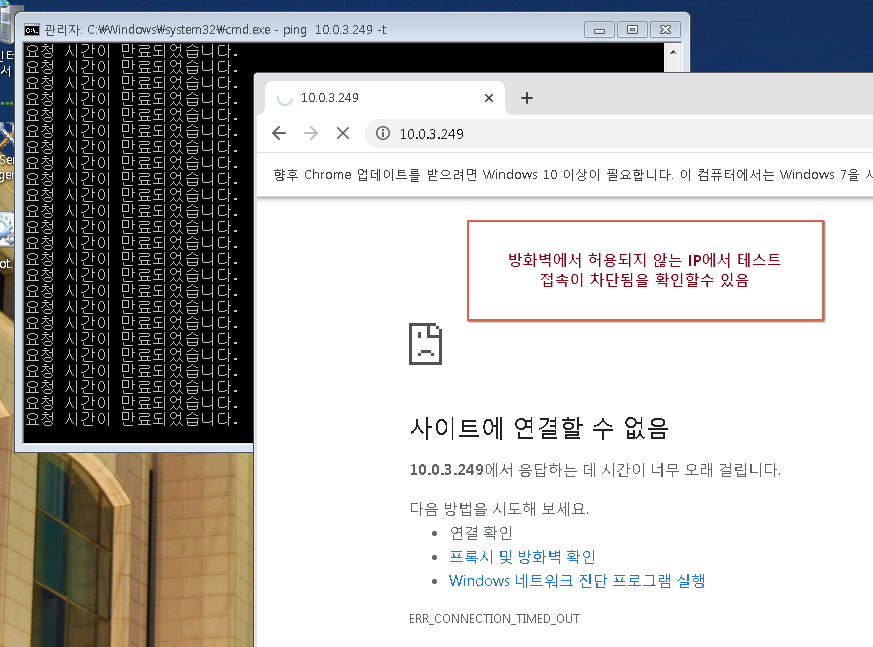The height and width of the screenshot is (647, 873).
Task: Click the loading spinner on the Chrome tab
Action: 285,99
